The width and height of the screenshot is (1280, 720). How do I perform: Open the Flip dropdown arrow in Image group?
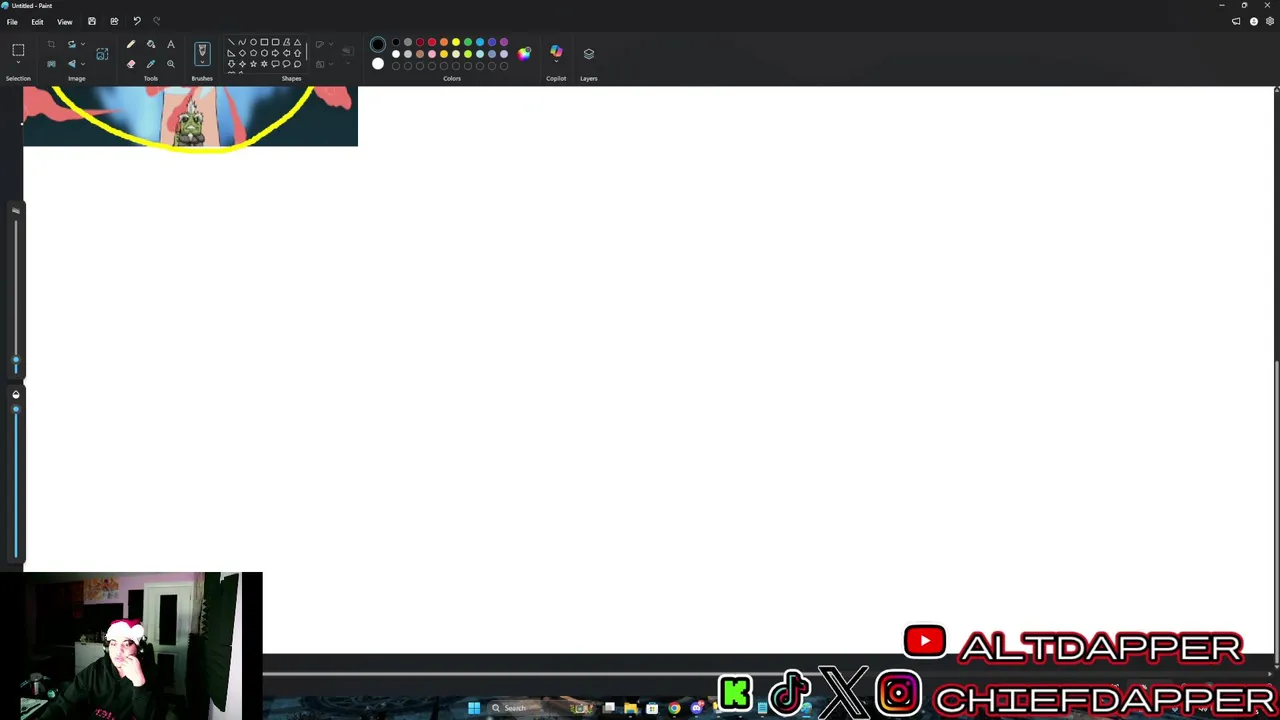point(82,64)
